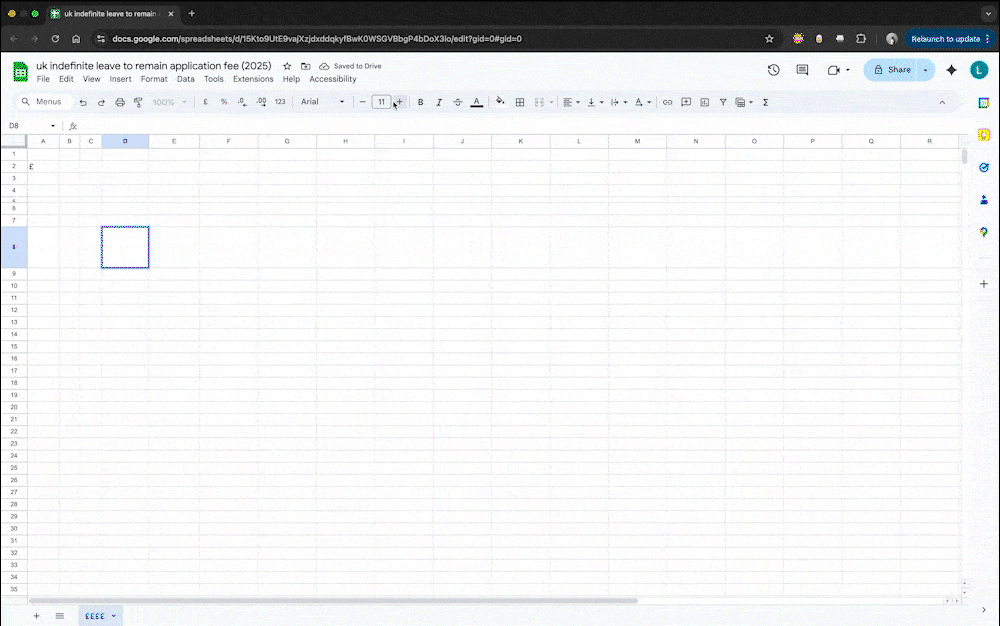Open the View menu
The height and width of the screenshot is (626, 1000).
(x=91, y=79)
